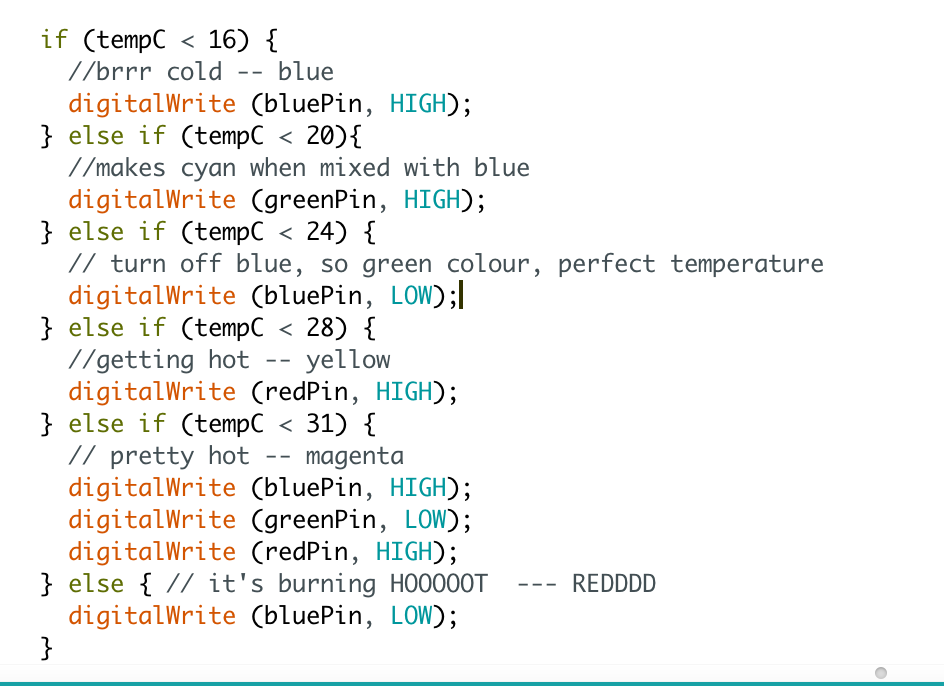Click the first 'if' keyword at top
Viewport: 944px width, 686px height.
pyautogui.click(x=54, y=40)
